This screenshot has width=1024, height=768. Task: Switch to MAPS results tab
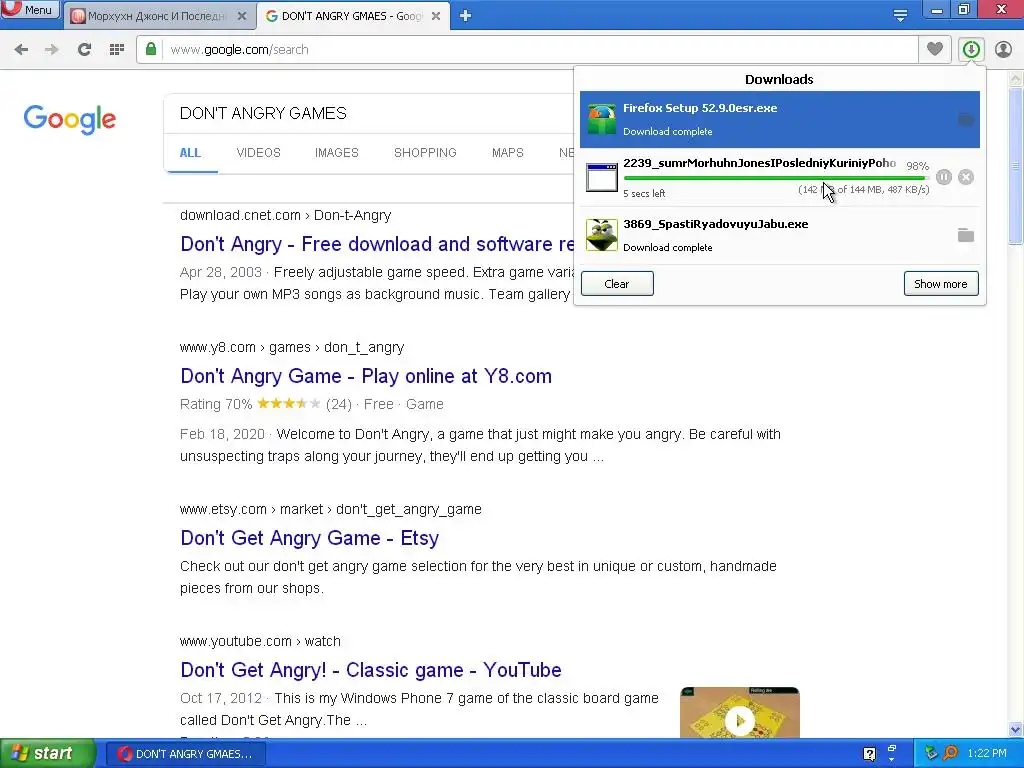[507, 153]
